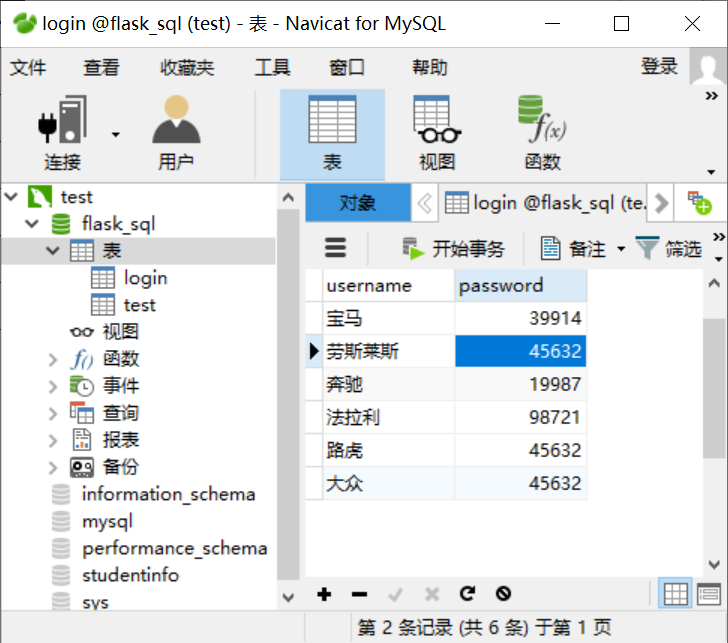The width and height of the screenshot is (728, 643).
Task: Expand the 报表 node
Action: 53,440
